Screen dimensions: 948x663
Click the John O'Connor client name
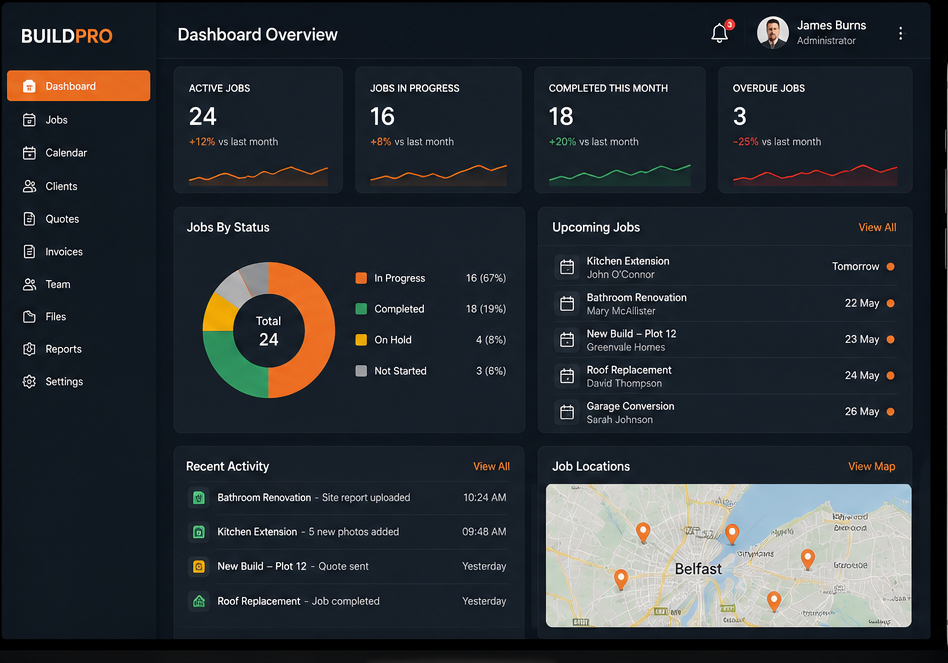pyautogui.click(x=620, y=274)
